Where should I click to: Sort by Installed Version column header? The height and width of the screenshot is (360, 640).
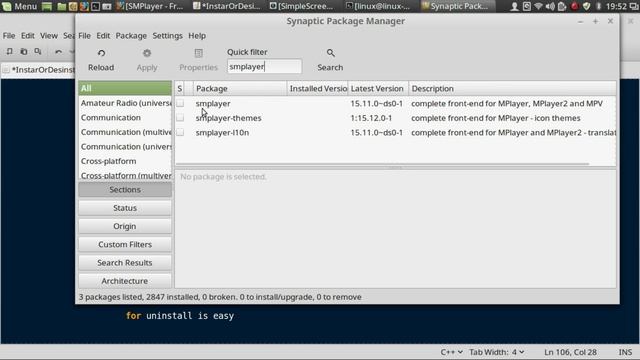318,89
